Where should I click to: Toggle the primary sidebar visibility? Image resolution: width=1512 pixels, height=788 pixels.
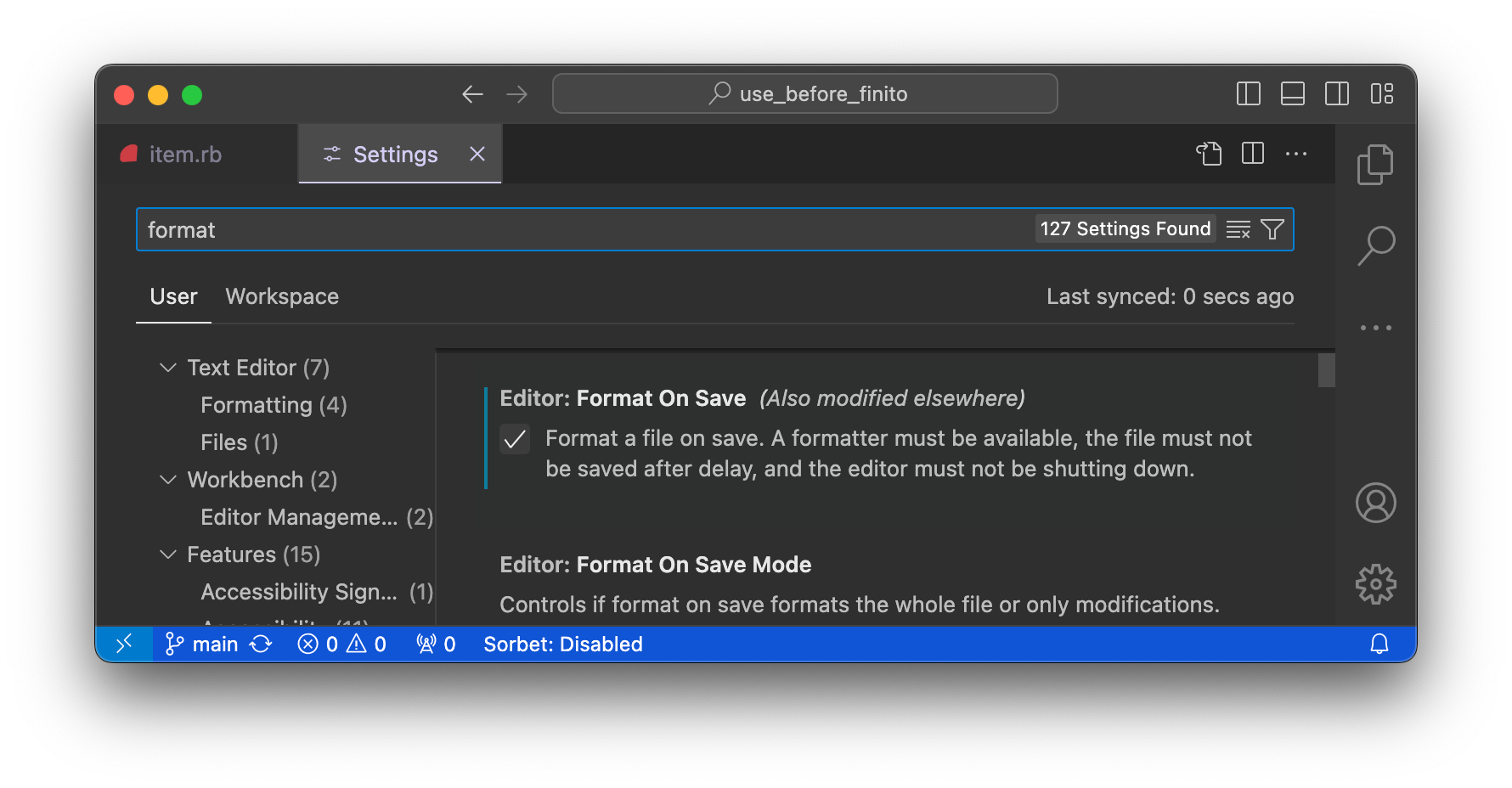pos(1249,93)
